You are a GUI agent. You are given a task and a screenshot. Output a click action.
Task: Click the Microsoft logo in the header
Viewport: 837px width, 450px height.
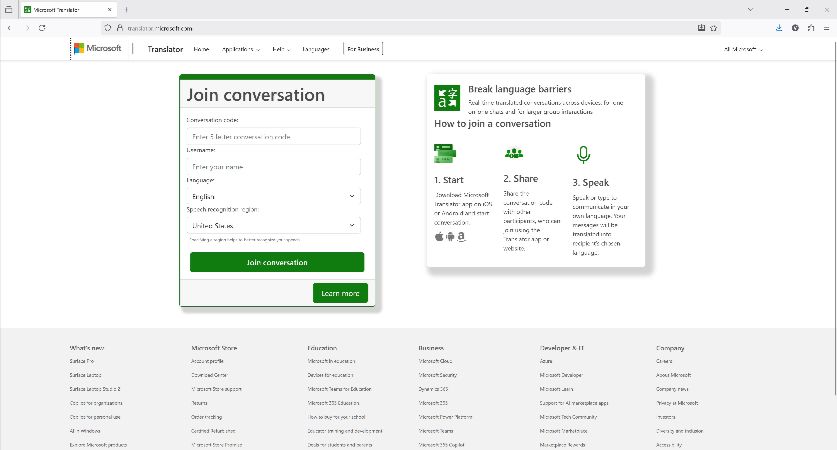(x=98, y=48)
